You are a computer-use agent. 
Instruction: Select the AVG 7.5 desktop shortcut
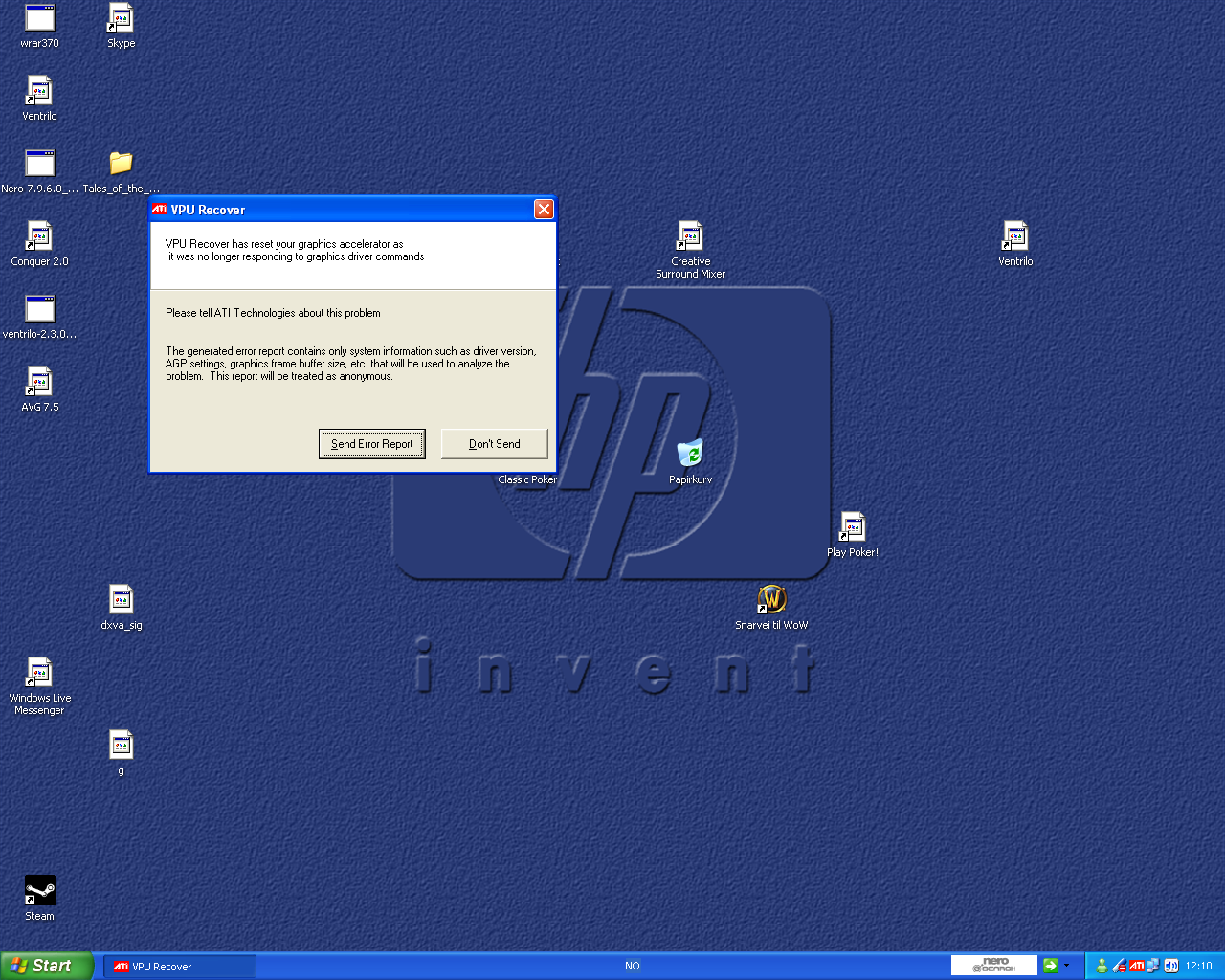[x=39, y=383]
